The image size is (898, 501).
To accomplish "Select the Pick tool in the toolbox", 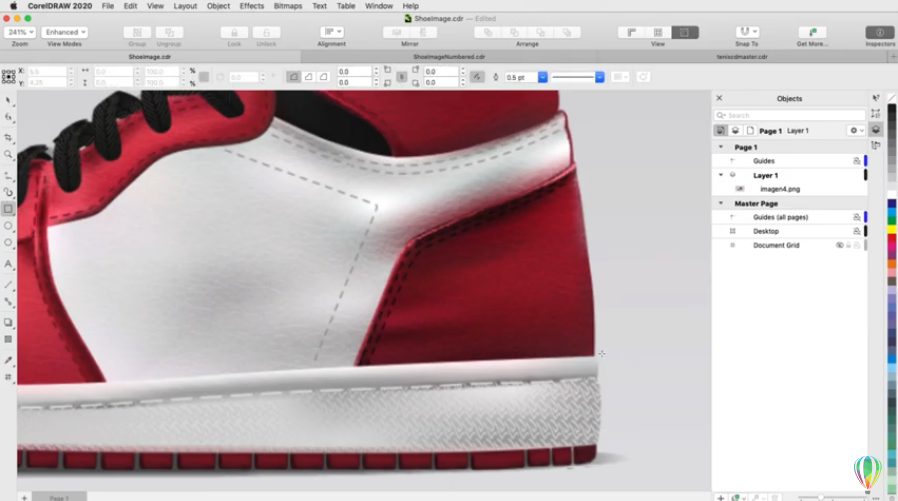I will click(x=8, y=101).
